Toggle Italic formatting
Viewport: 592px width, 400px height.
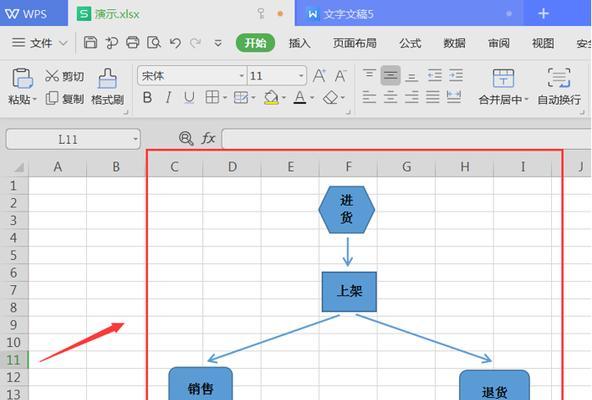(168, 98)
